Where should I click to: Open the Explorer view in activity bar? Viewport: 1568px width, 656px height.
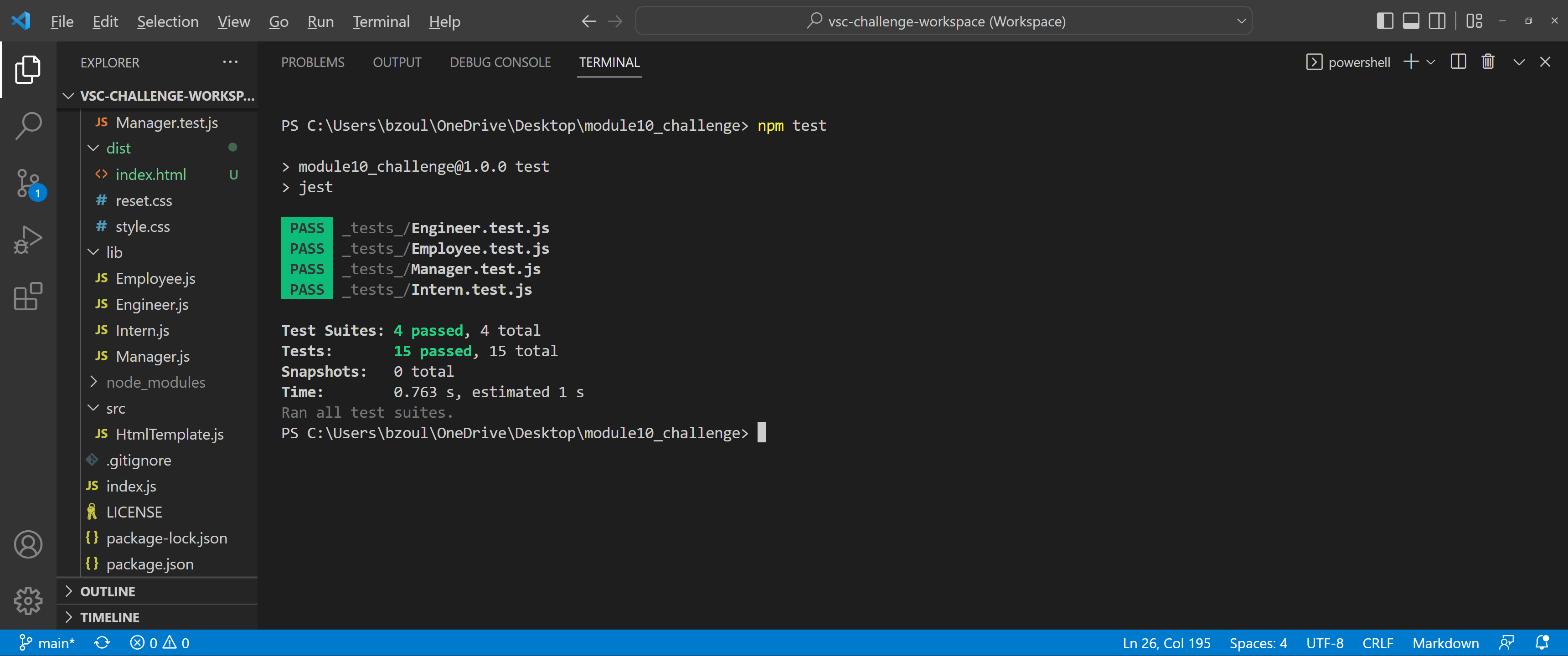pos(28,69)
